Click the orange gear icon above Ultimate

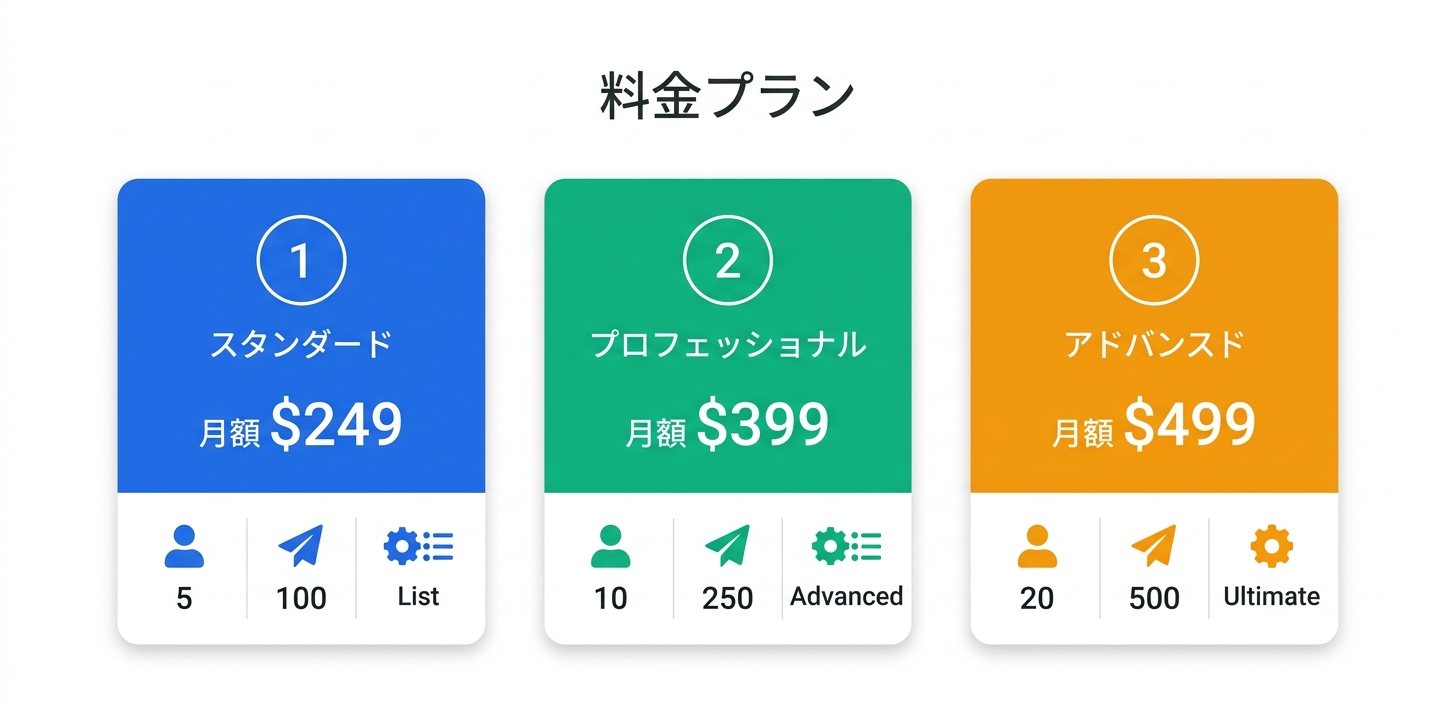(1271, 546)
